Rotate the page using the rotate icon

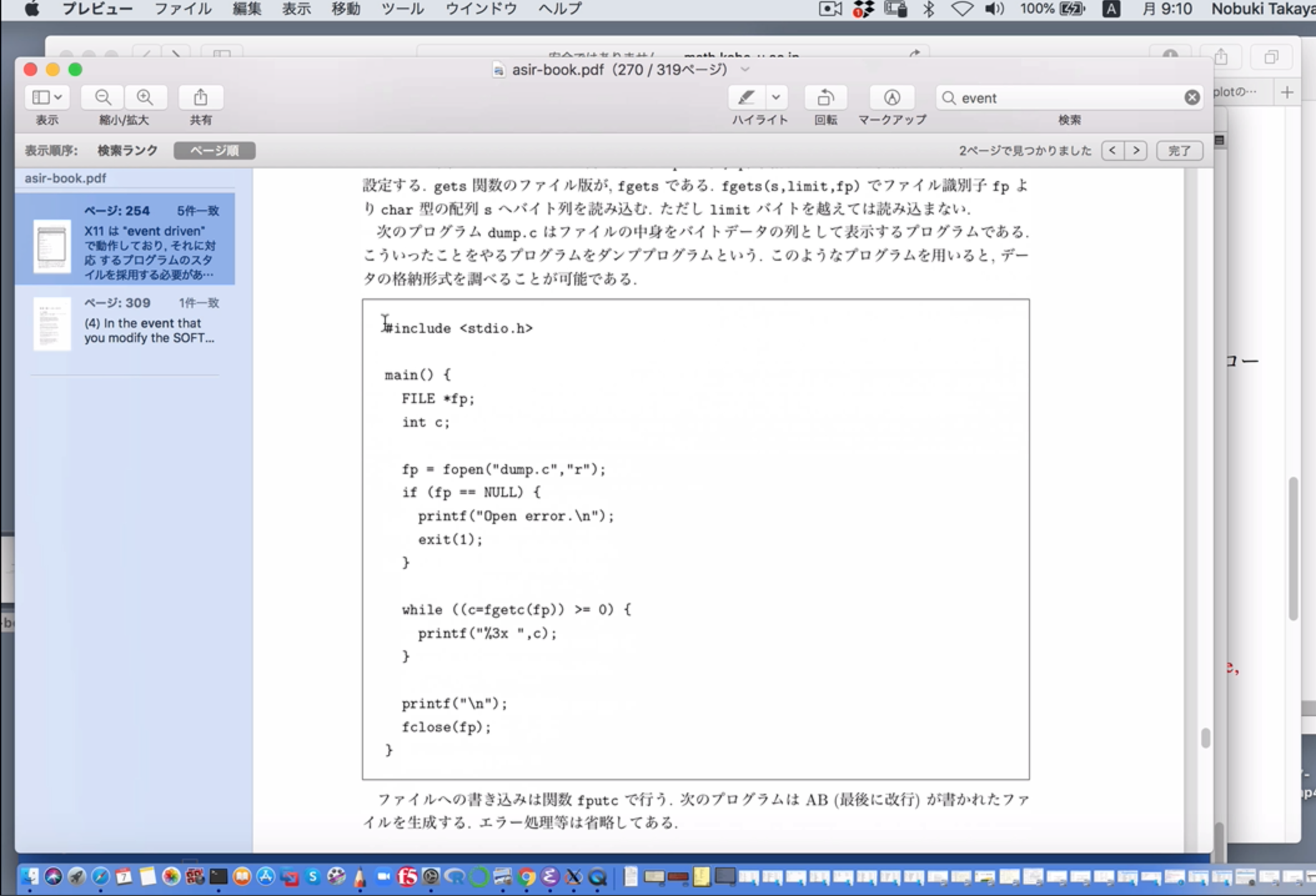coord(825,97)
